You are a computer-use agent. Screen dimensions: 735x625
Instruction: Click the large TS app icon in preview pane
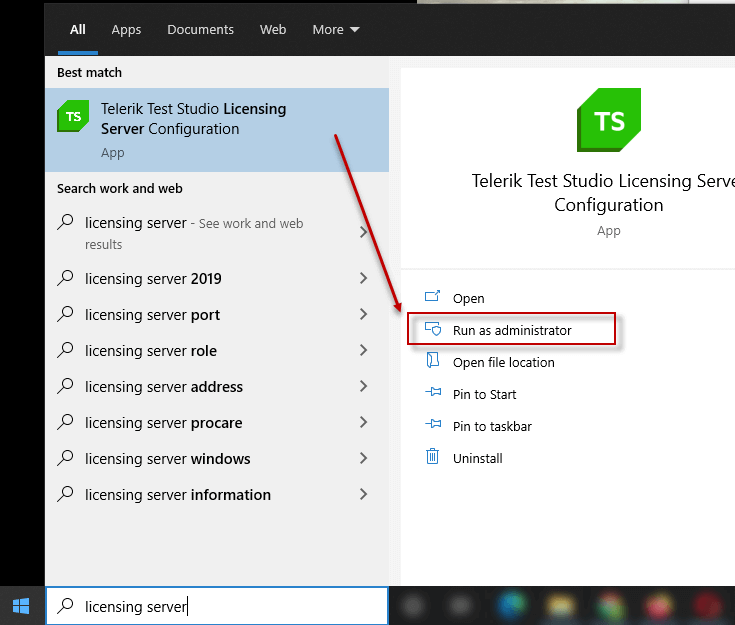[x=608, y=120]
